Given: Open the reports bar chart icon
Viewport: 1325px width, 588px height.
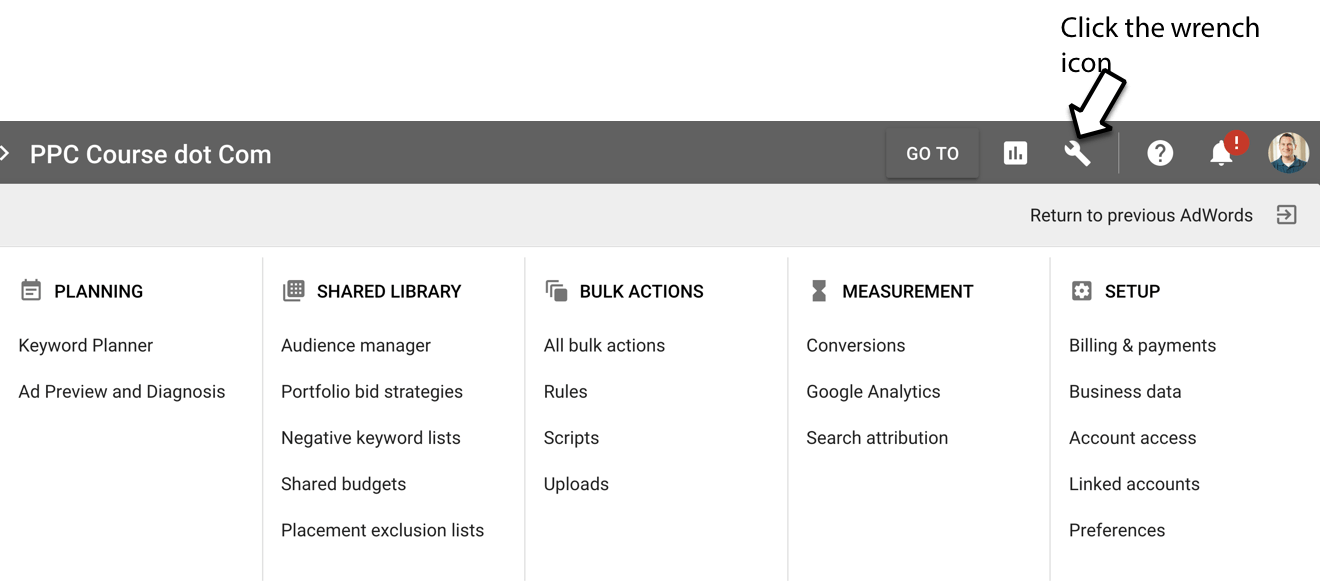Looking at the screenshot, I should [1015, 153].
